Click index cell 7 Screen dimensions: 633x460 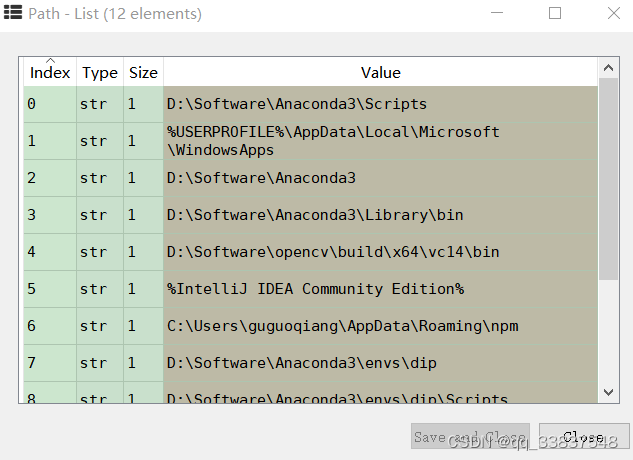(x=50, y=363)
